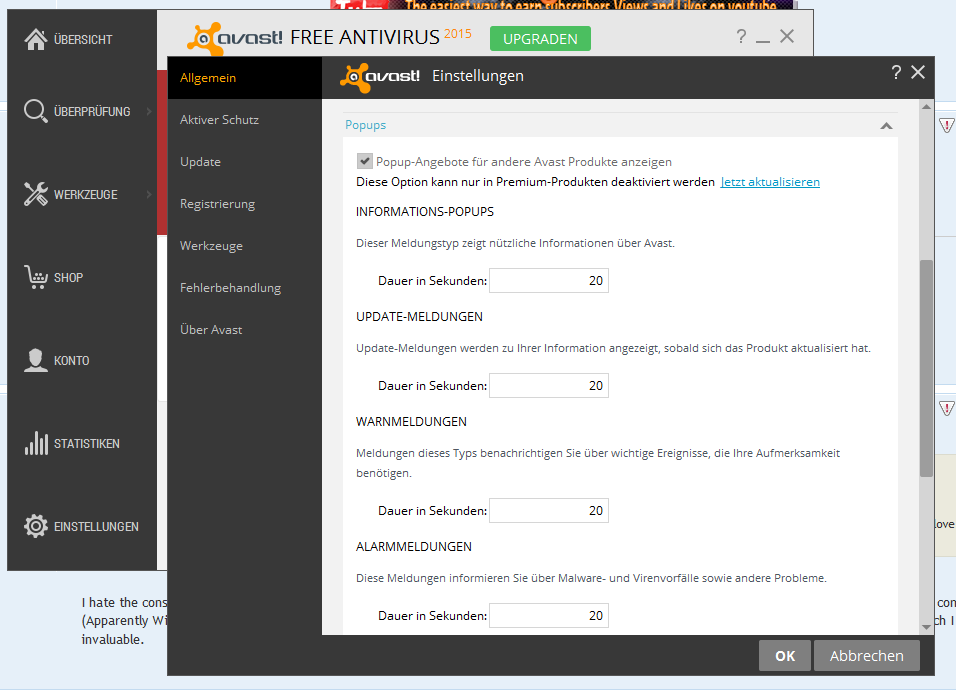This screenshot has width=956, height=697.
Task: Open the Übersicht home icon
Action: pos(35,39)
